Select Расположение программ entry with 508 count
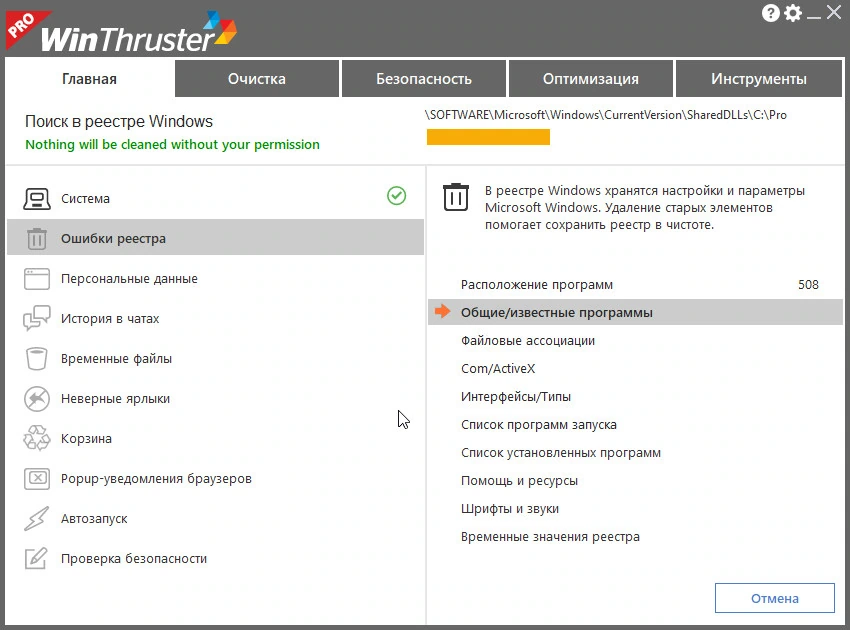 coord(635,285)
